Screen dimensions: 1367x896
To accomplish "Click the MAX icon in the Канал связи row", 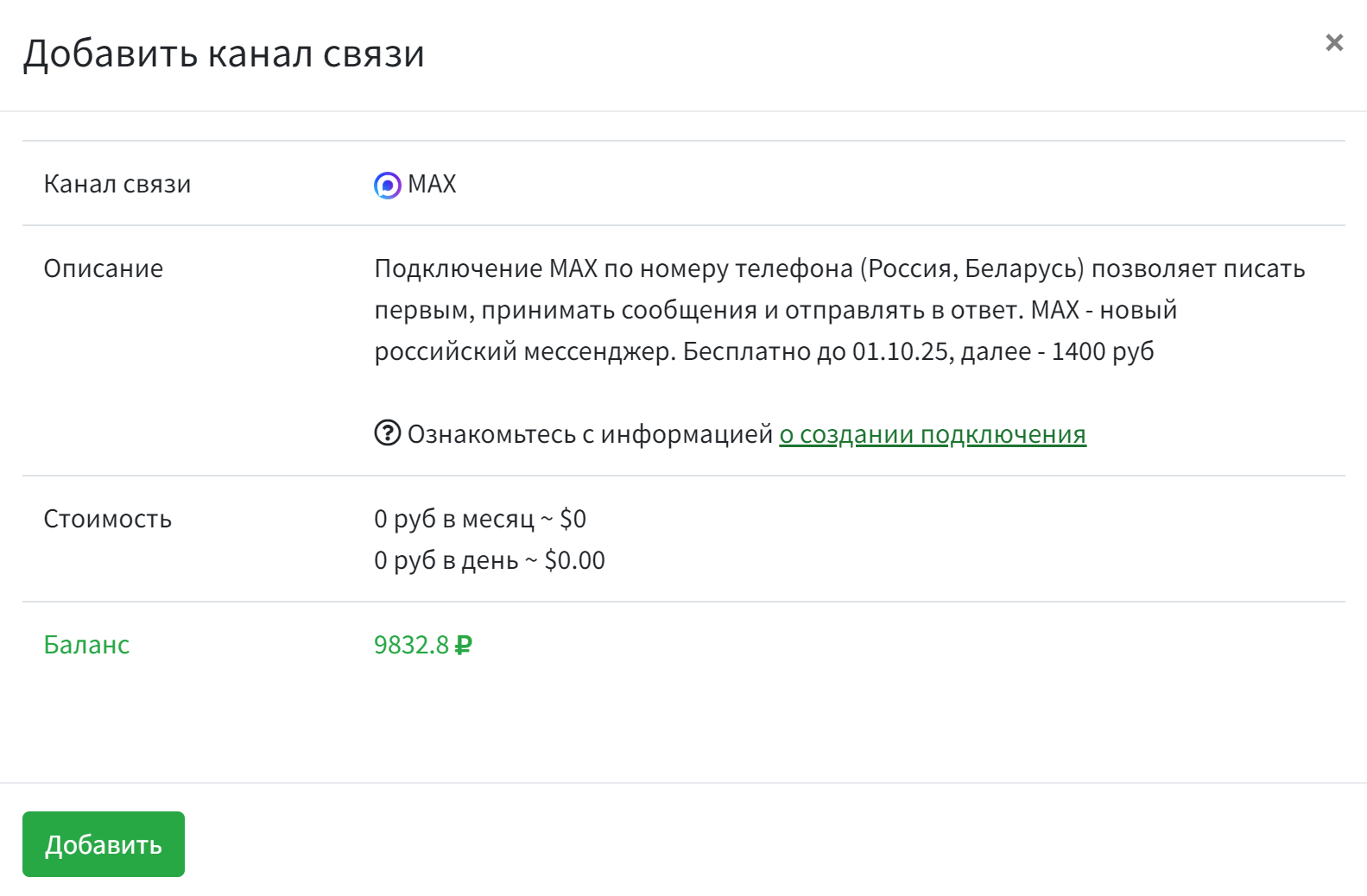I will (x=386, y=183).
